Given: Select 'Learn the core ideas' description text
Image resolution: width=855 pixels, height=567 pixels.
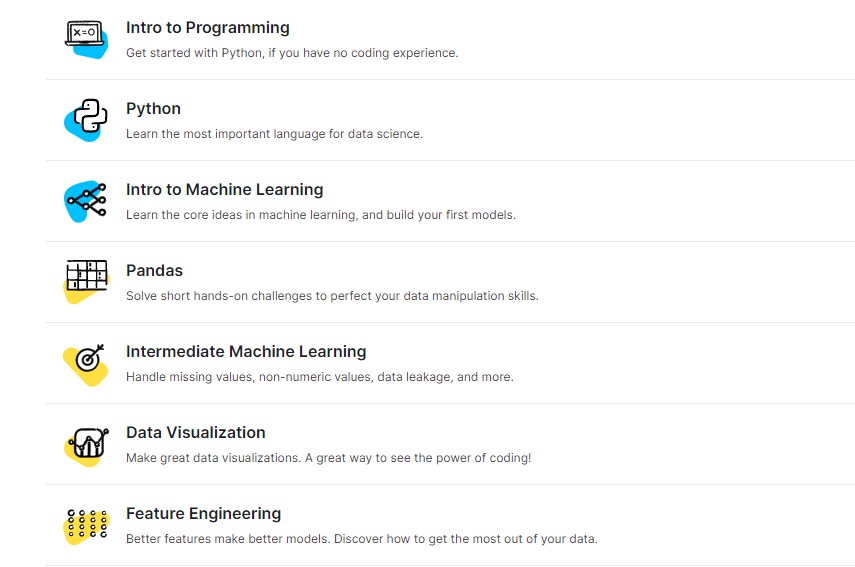Looking at the screenshot, I should [321, 215].
